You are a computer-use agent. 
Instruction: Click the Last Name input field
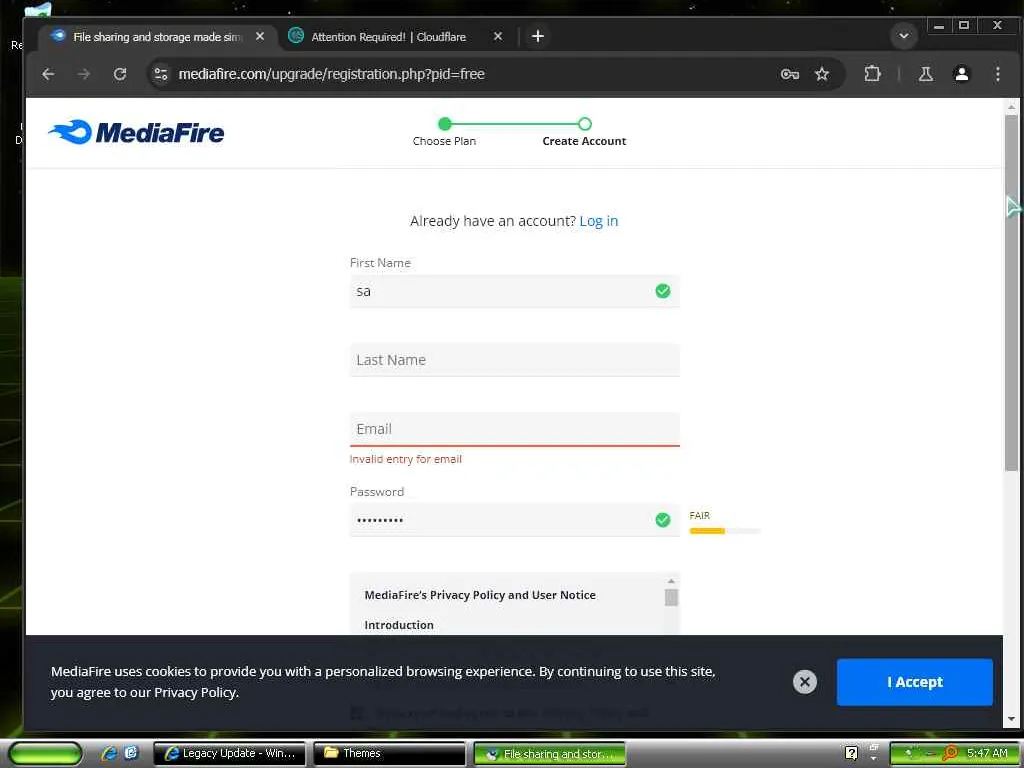point(515,360)
